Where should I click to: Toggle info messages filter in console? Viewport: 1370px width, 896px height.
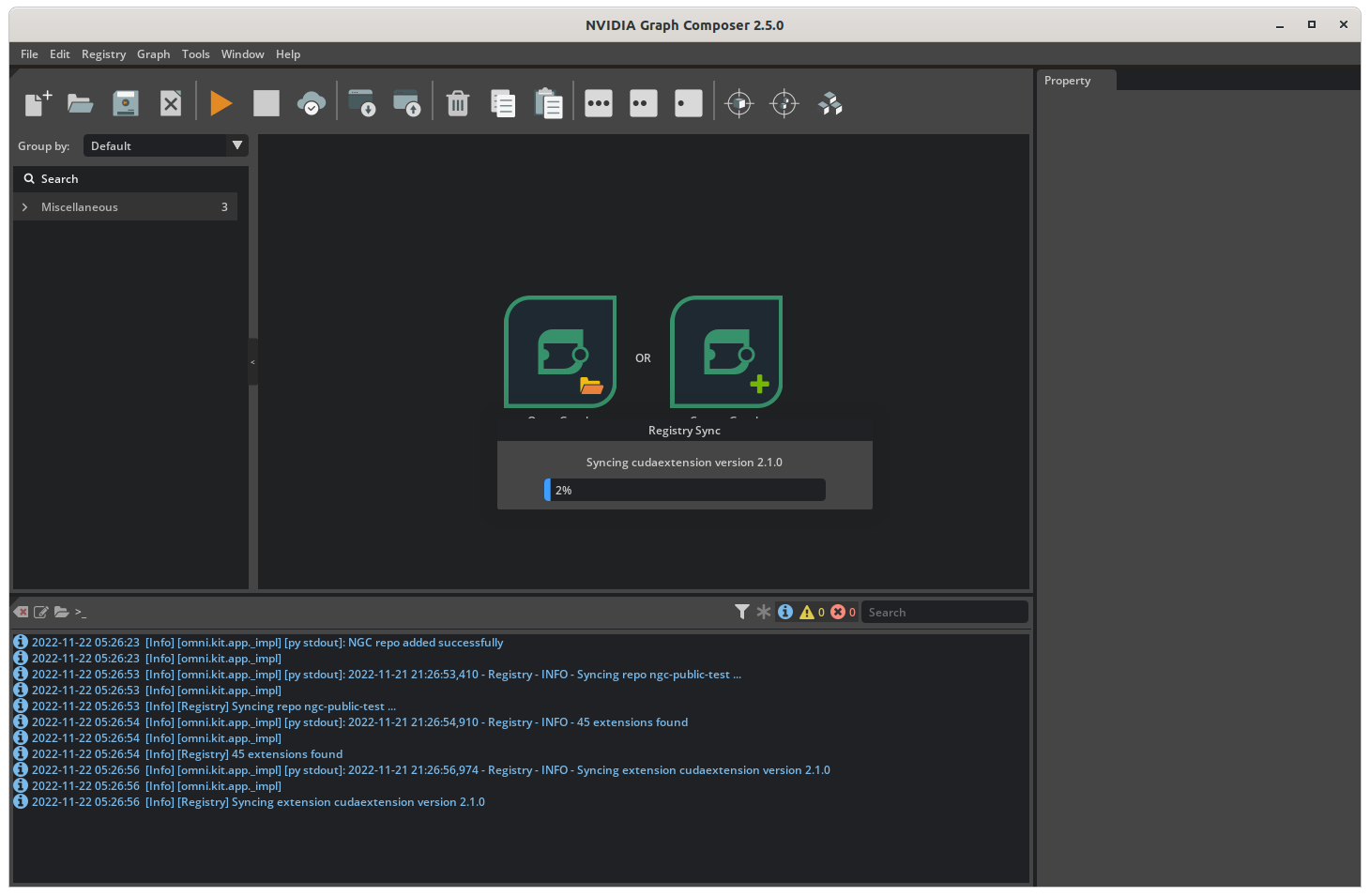(x=785, y=612)
